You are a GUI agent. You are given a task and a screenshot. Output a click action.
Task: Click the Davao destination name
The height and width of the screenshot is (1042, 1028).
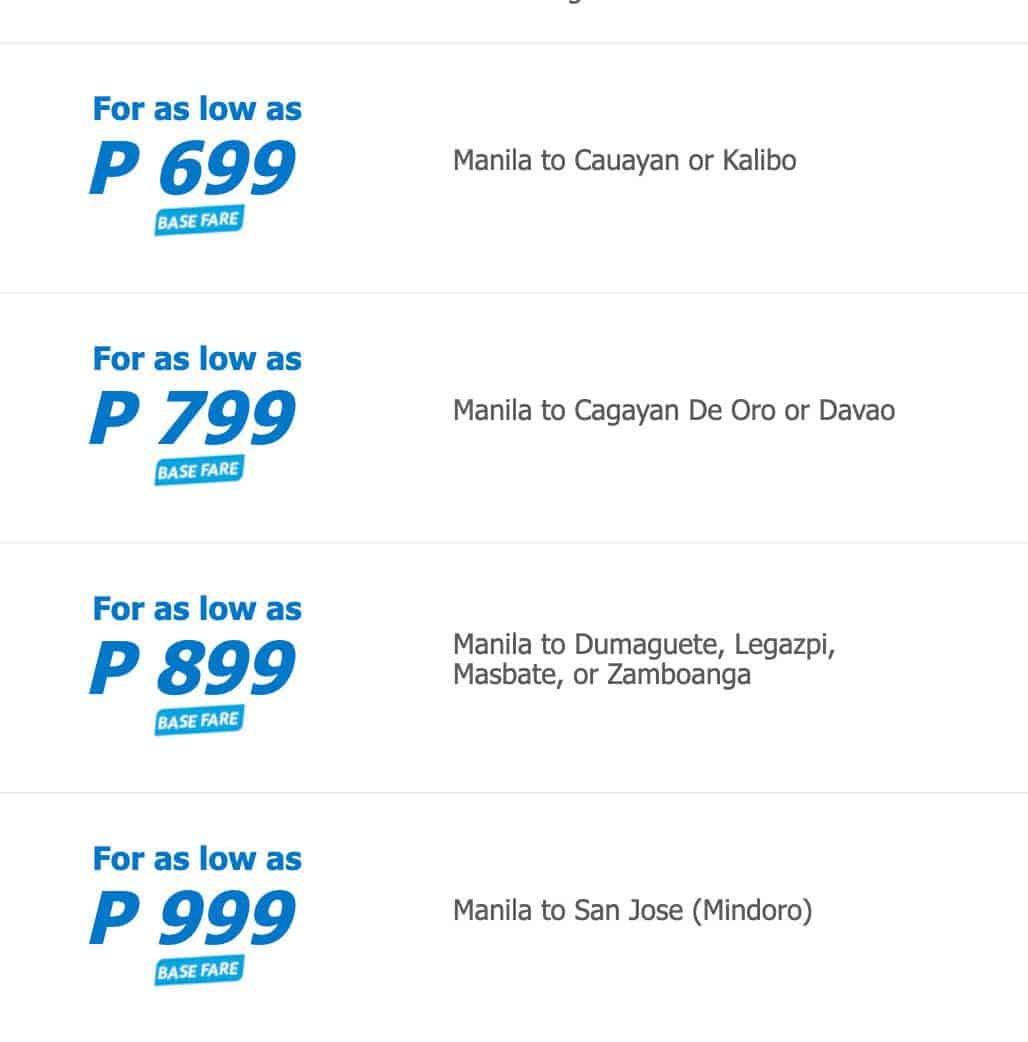[x=857, y=411]
